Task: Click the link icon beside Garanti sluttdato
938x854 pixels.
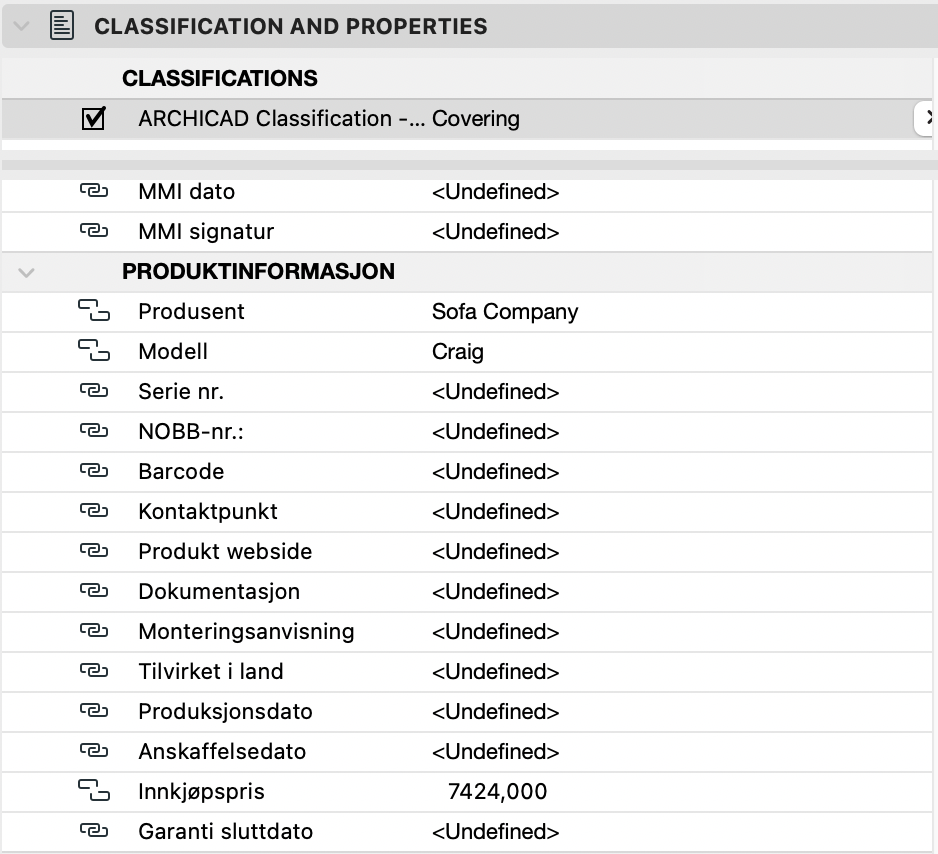Action: (93, 831)
